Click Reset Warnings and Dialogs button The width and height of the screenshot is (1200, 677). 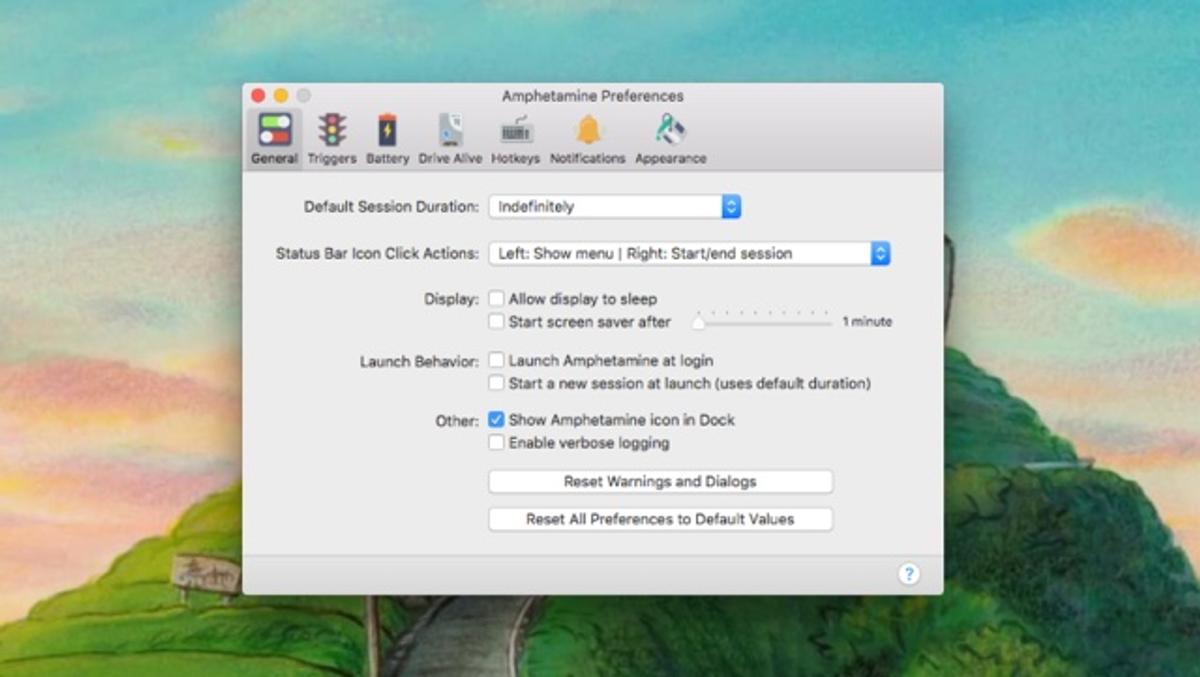point(660,482)
